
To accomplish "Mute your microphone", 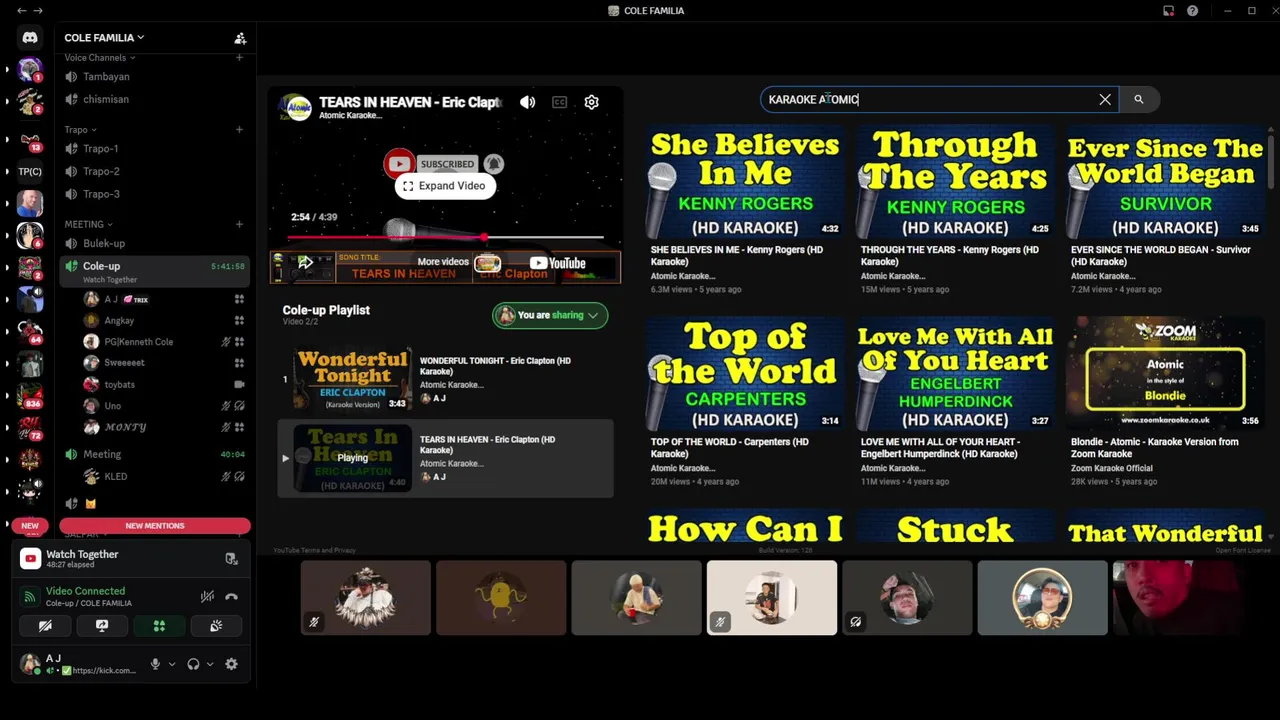I will pyautogui.click(x=155, y=664).
